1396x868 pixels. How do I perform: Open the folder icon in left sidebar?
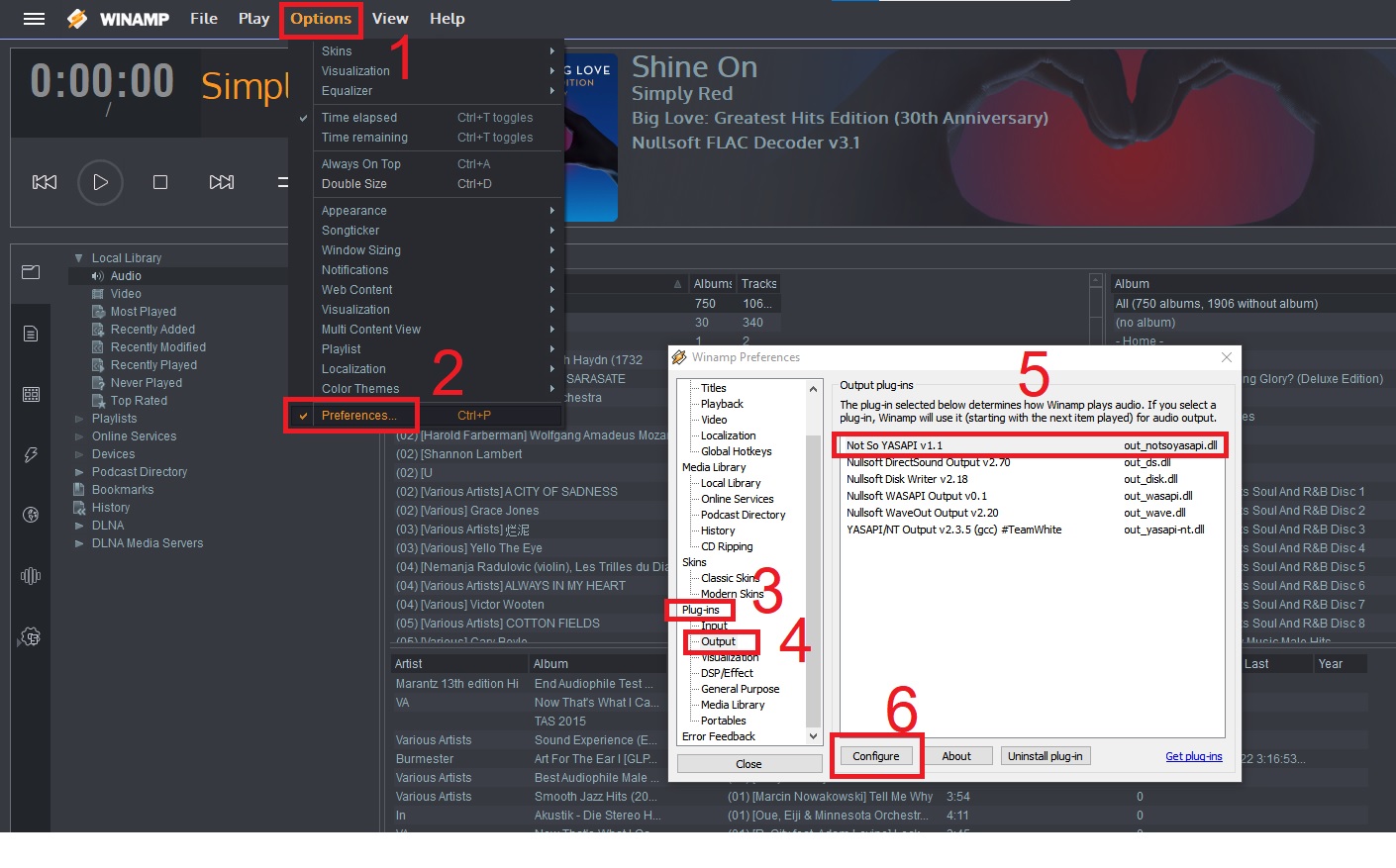(x=31, y=272)
